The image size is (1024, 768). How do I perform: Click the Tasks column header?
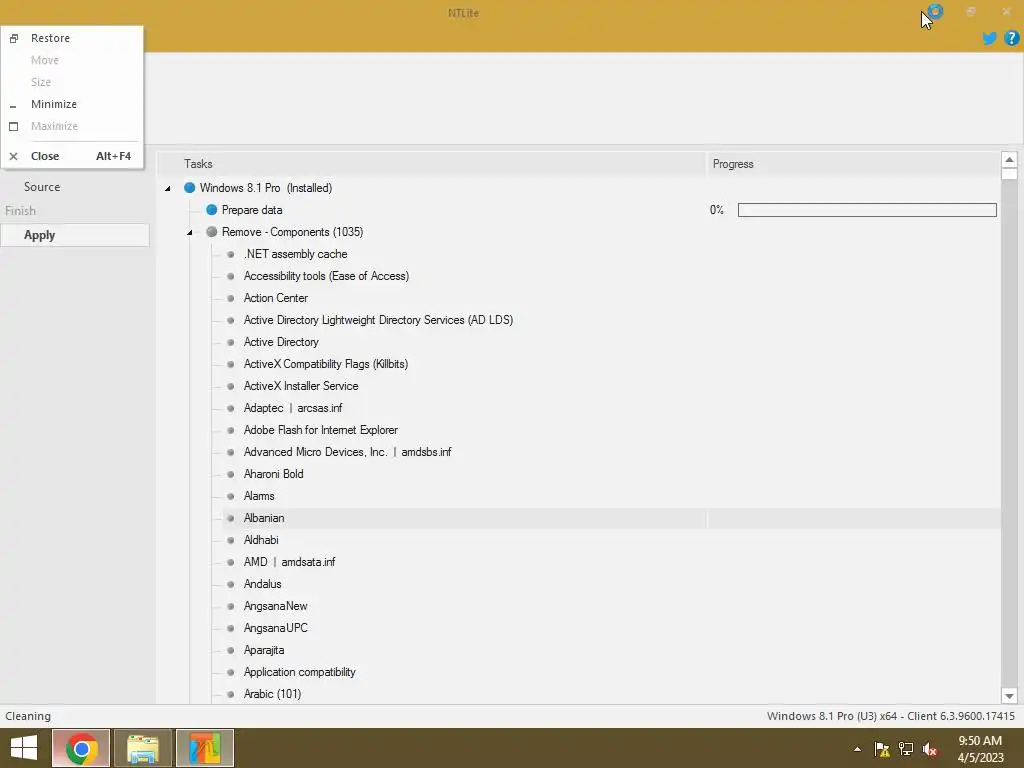click(431, 164)
